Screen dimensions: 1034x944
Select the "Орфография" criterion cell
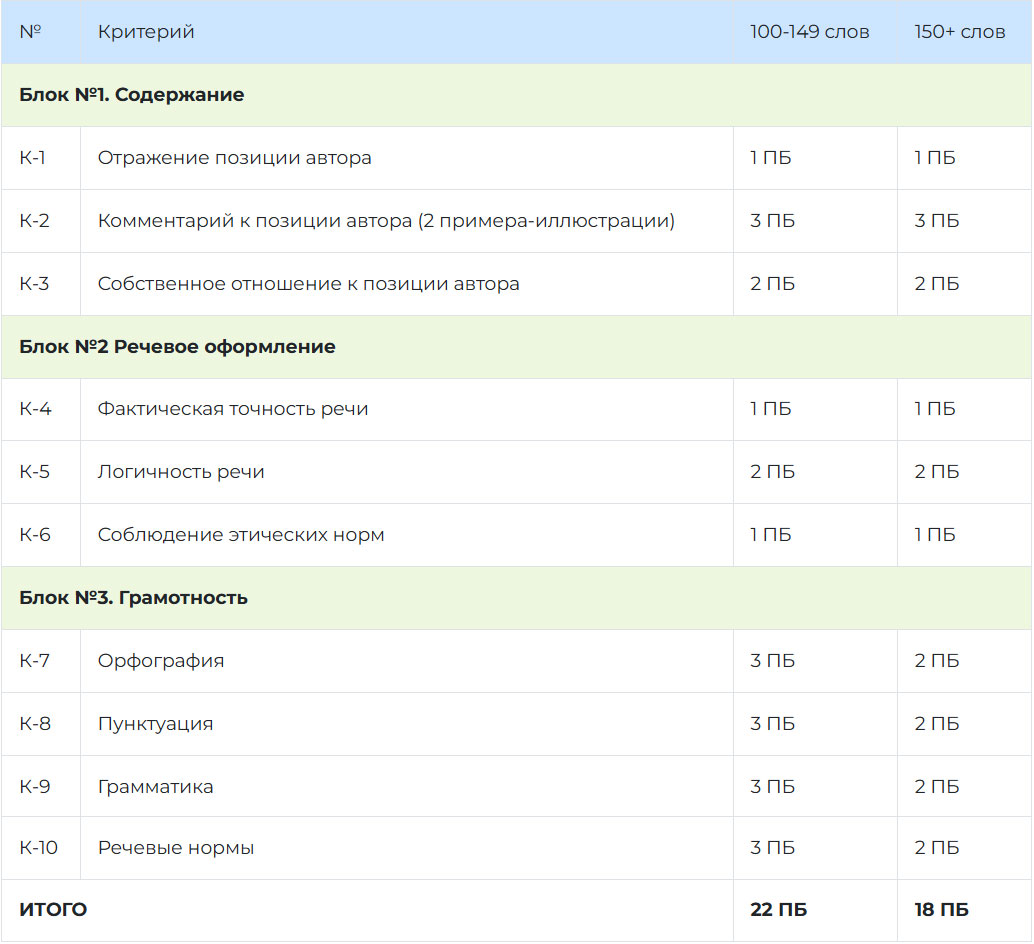tap(406, 661)
